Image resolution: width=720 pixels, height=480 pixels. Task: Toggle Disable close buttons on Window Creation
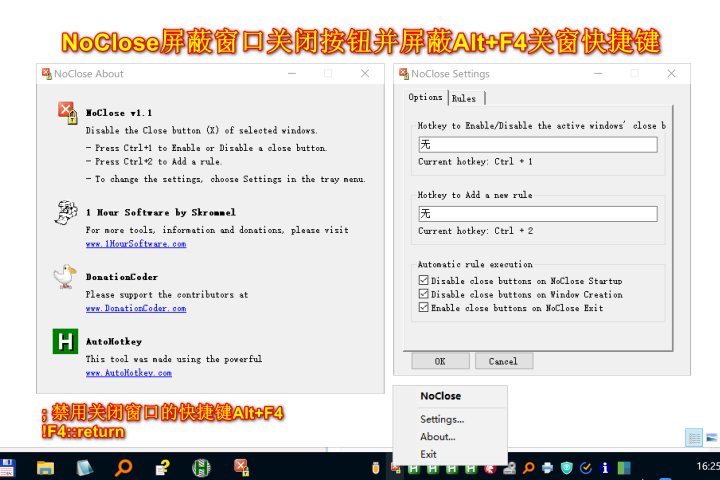click(423, 294)
